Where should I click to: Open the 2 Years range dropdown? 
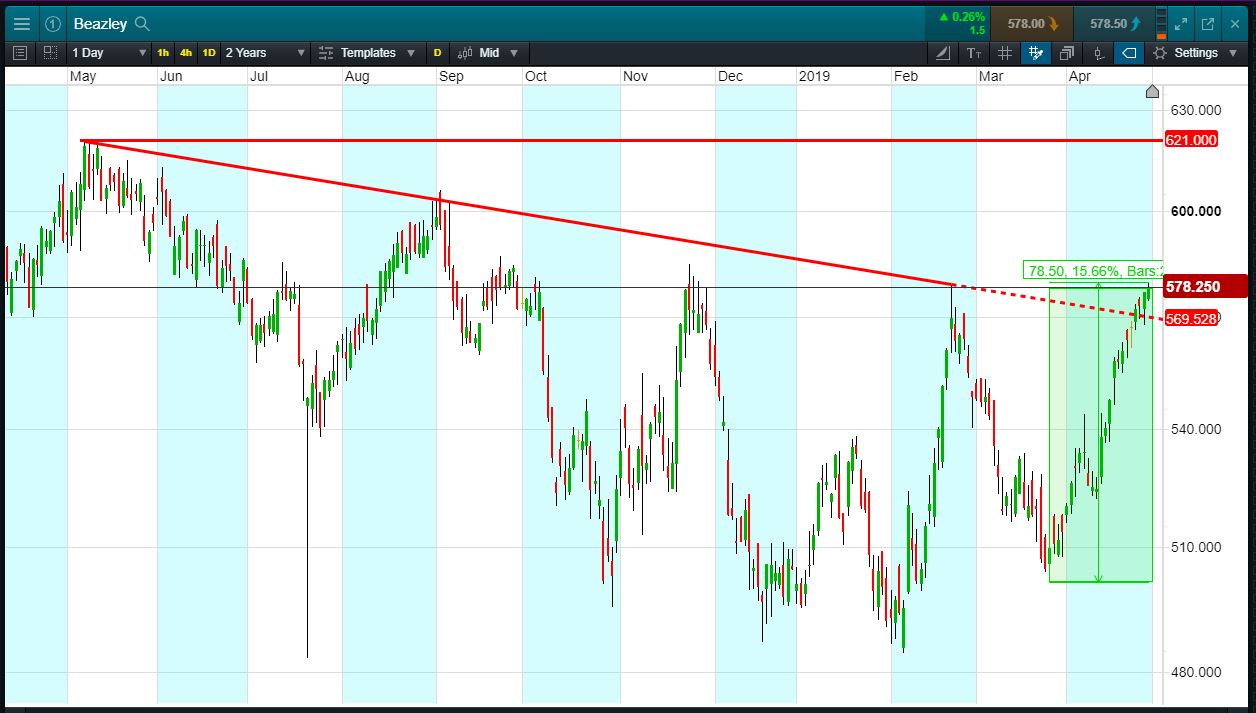point(264,52)
